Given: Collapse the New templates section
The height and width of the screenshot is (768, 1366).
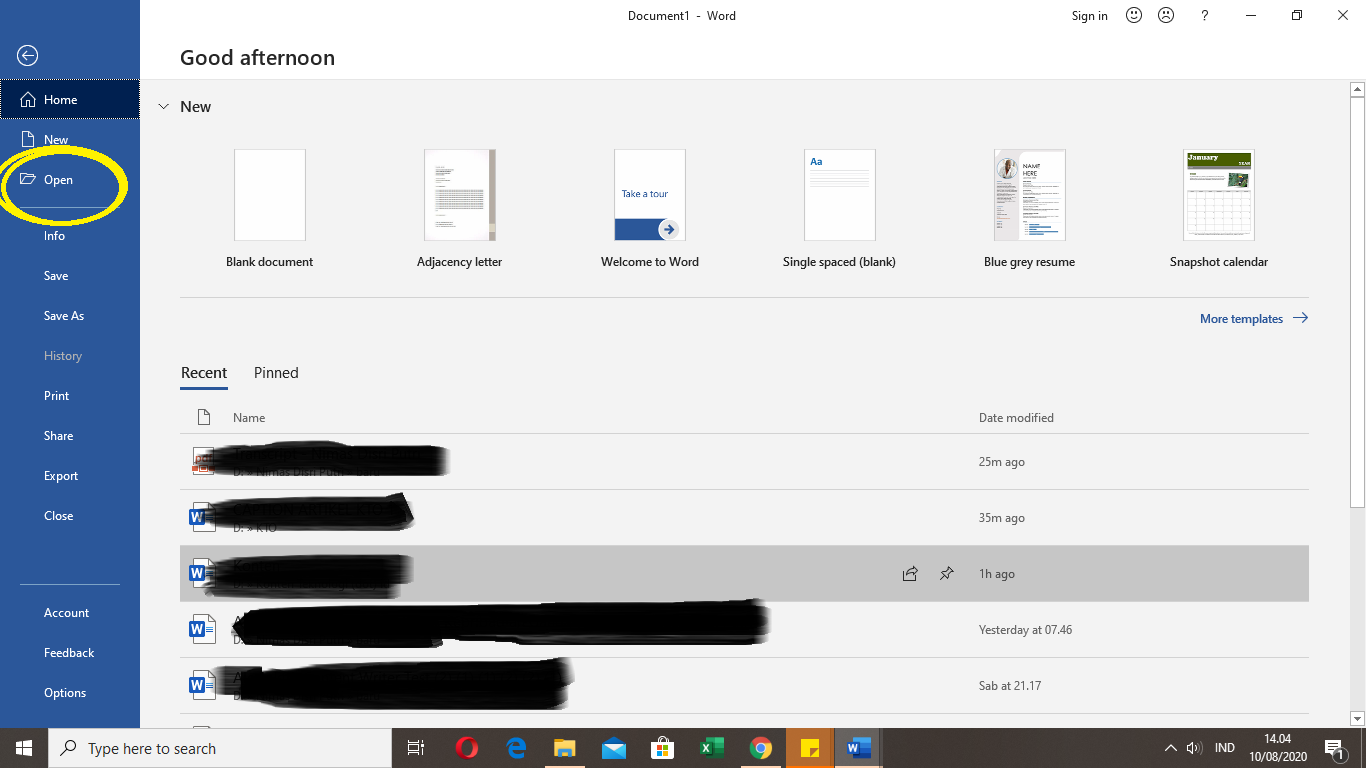Looking at the screenshot, I should point(164,107).
